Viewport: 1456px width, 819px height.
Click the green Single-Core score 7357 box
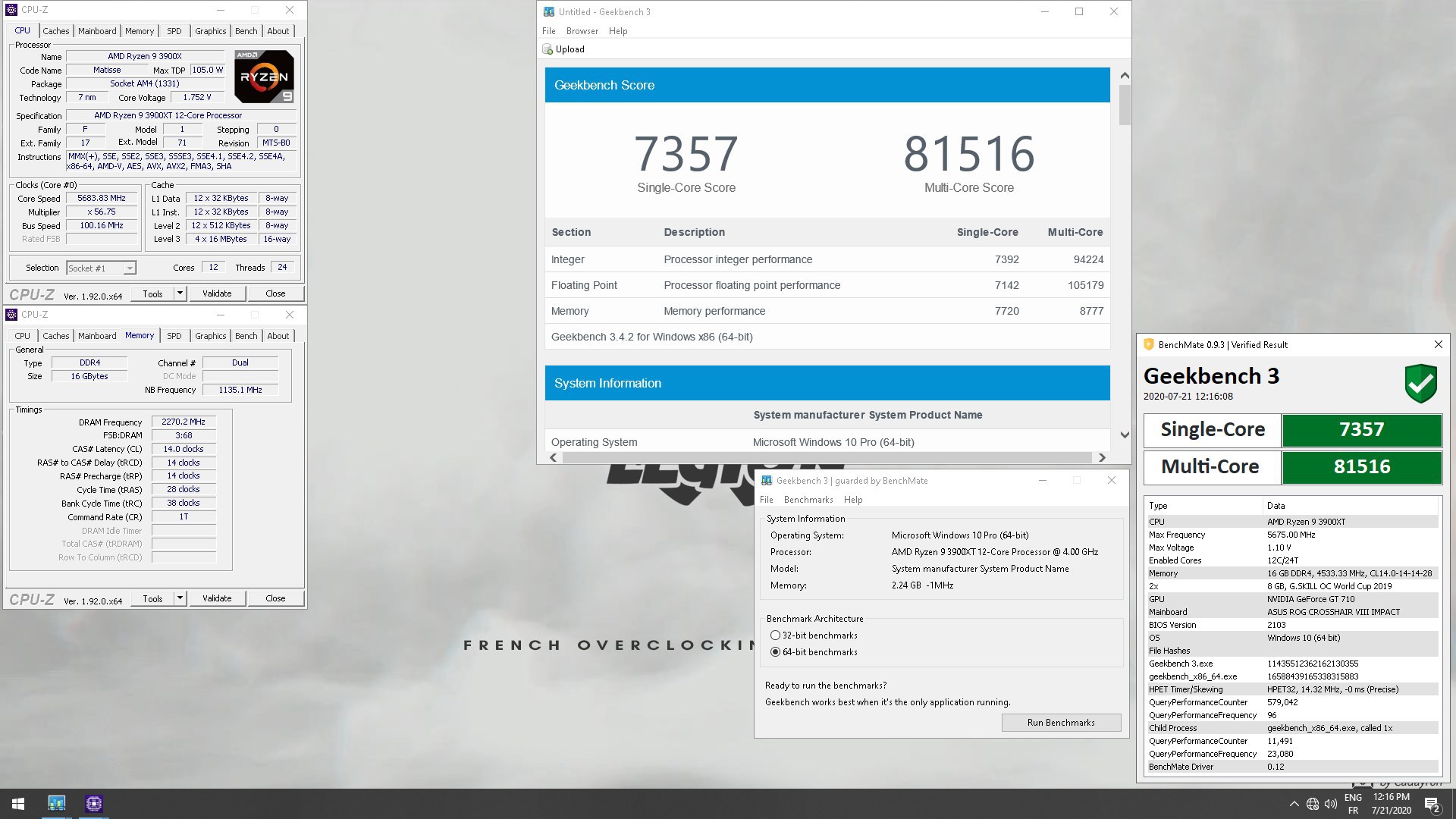pos(1361,430)
